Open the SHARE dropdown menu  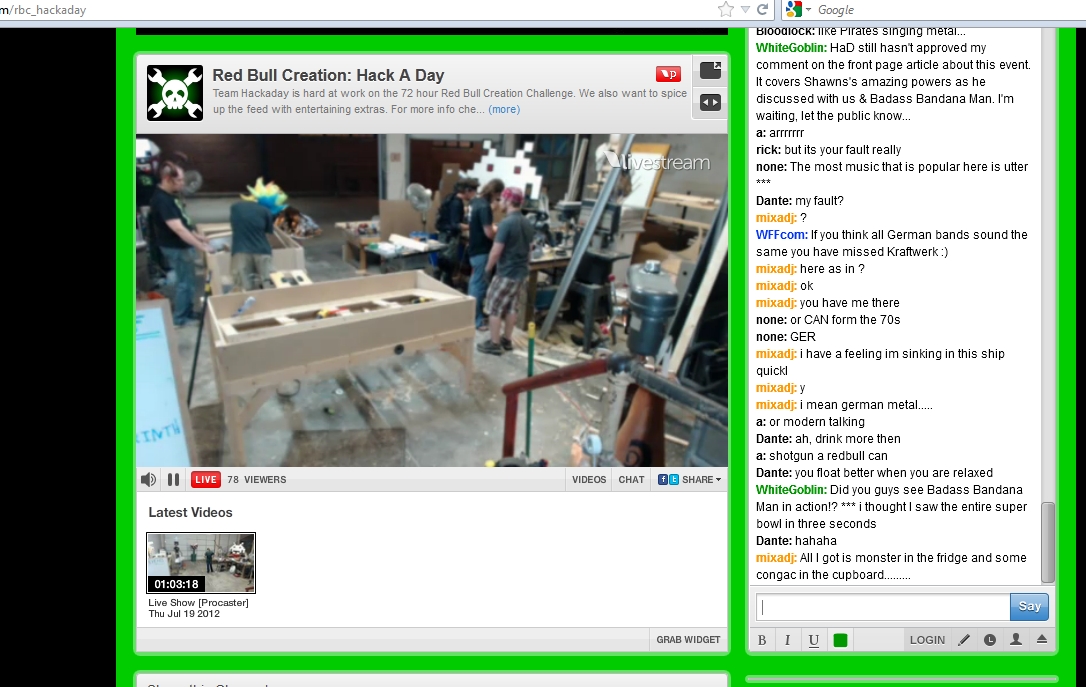(690, 480)
